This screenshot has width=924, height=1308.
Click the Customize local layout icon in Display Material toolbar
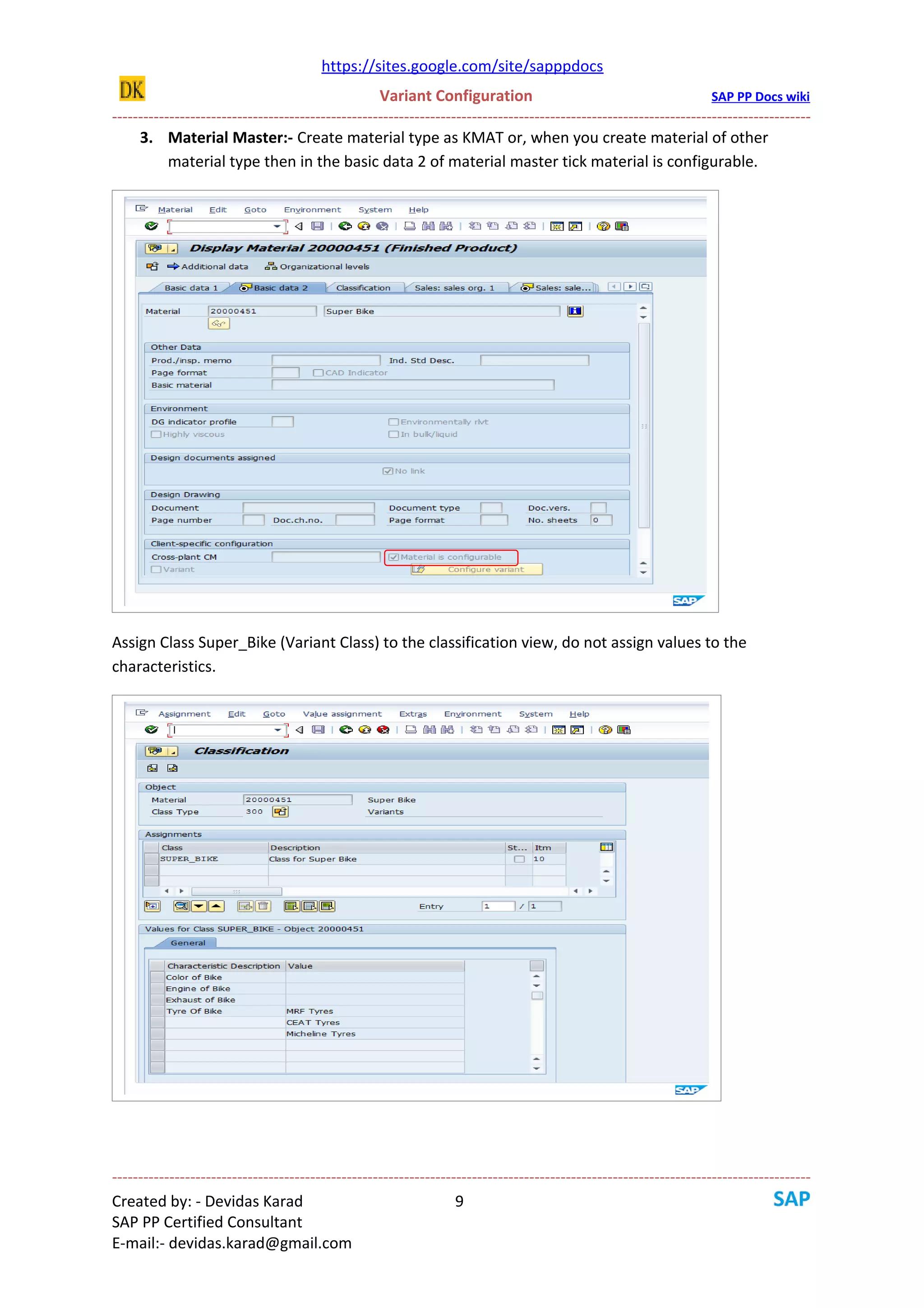click(x=622, y=226)
